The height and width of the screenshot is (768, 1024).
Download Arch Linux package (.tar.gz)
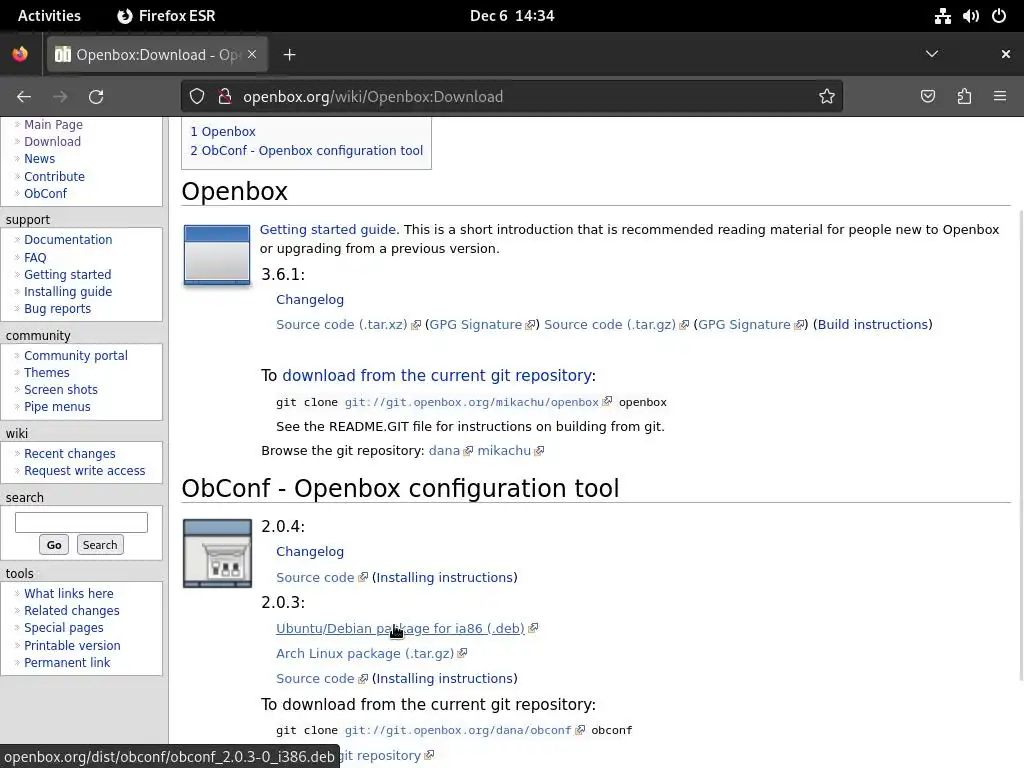tap(365, 653)
